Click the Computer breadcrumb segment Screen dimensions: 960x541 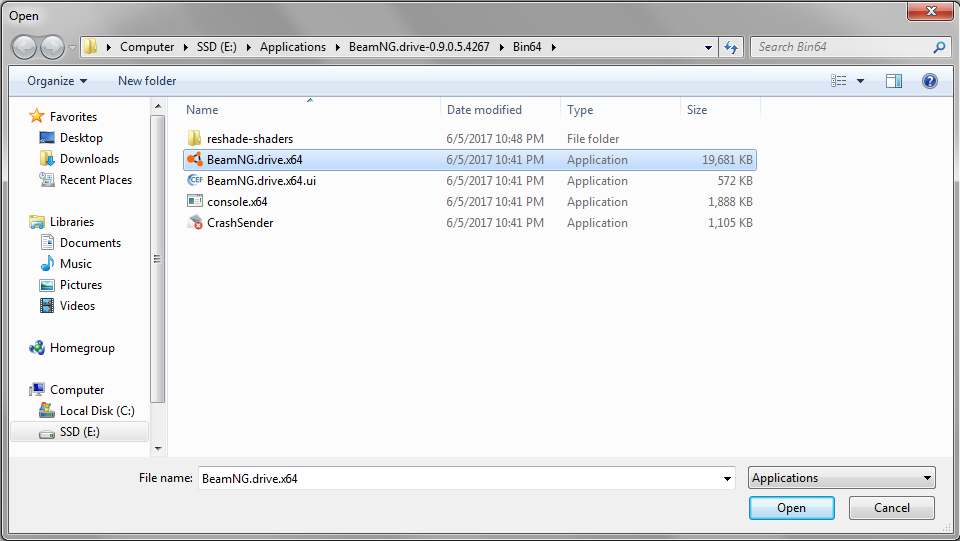coord(147,47)
